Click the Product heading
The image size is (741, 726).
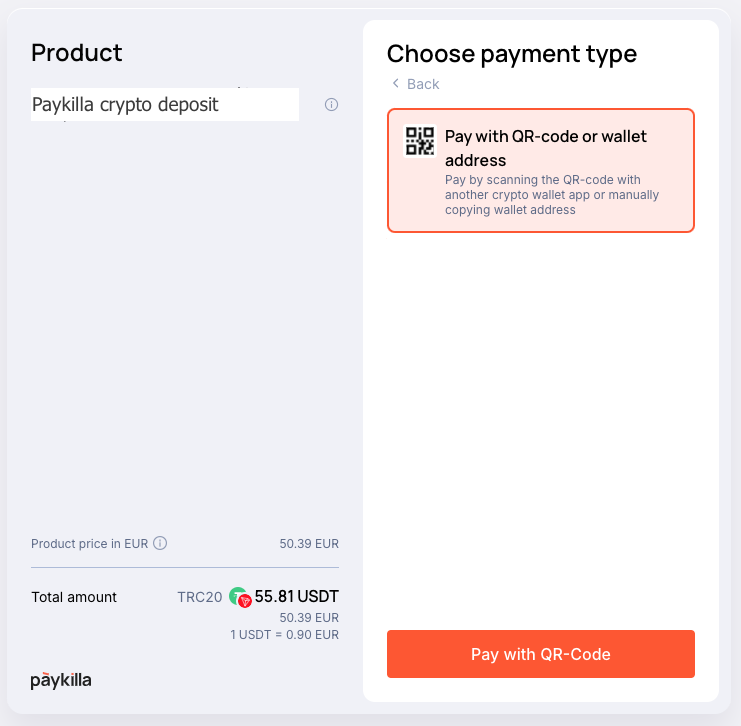click(x=77, y=52)
